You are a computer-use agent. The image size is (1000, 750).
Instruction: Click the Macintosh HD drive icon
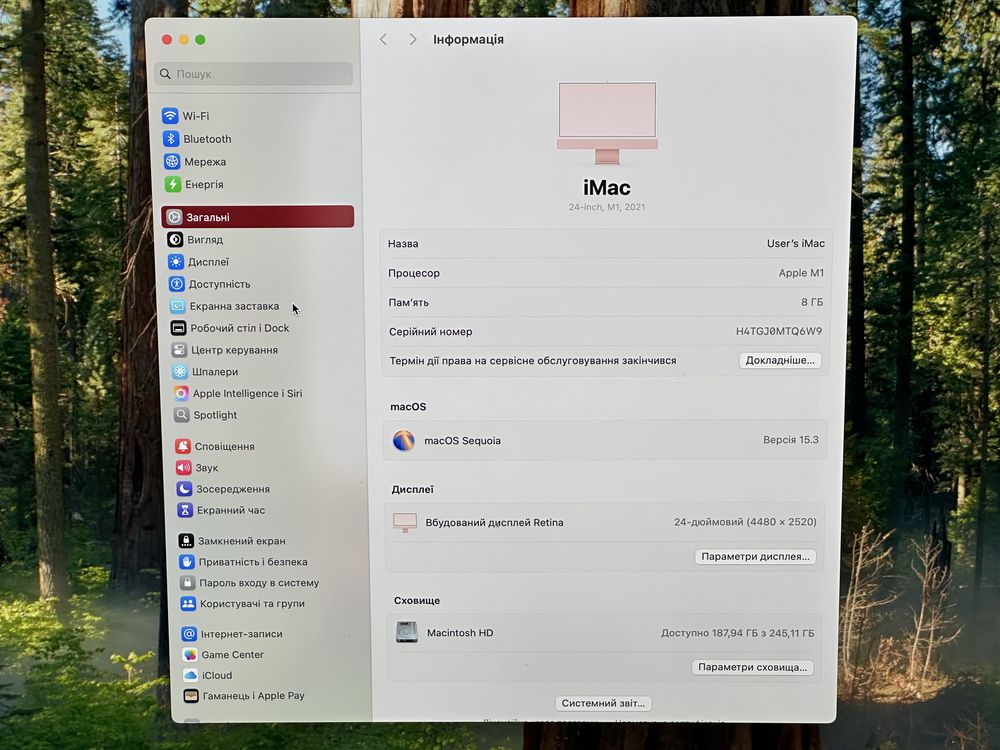coord(407,633)
